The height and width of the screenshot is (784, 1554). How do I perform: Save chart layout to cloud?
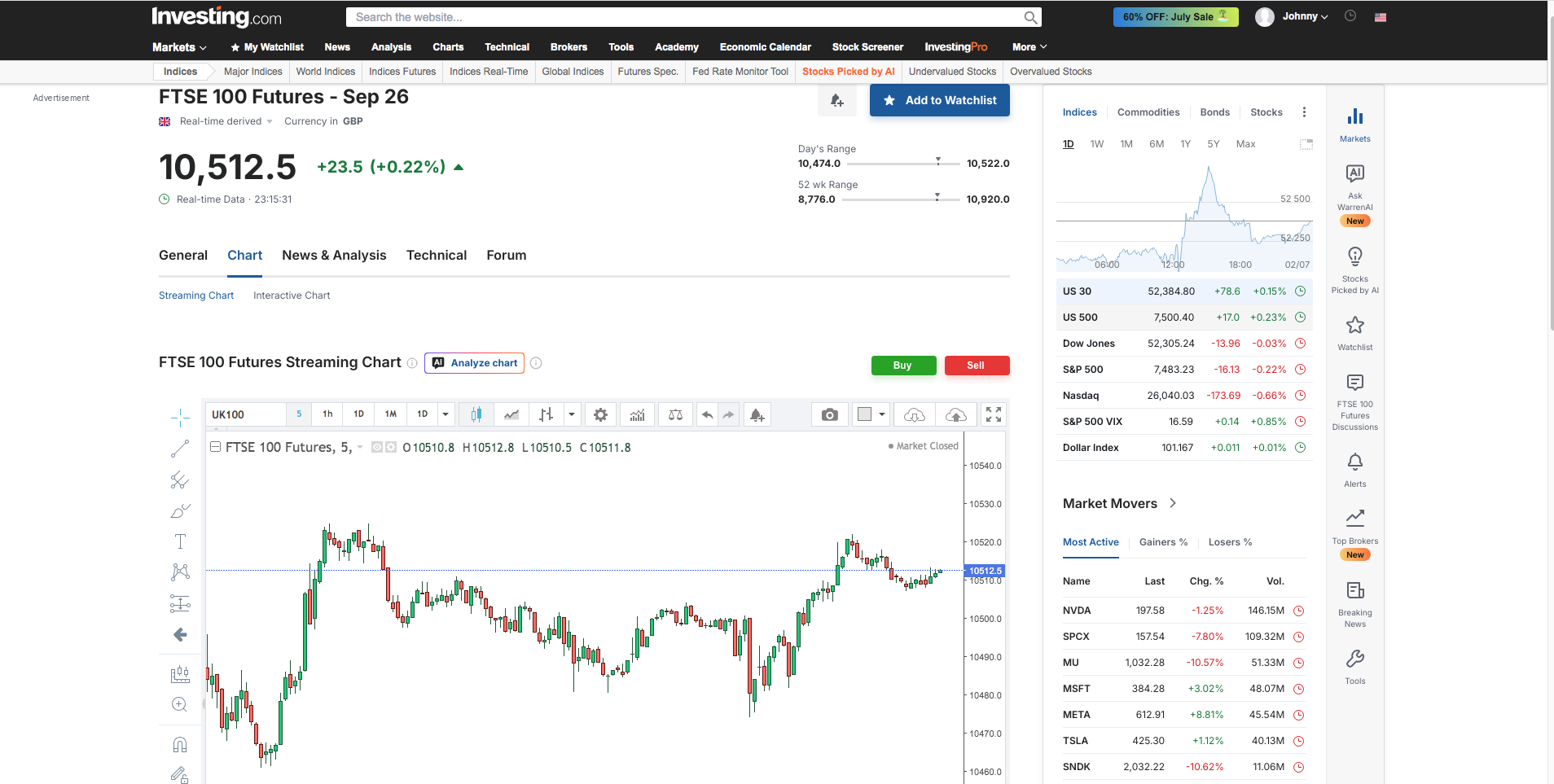tap(956, 414)
